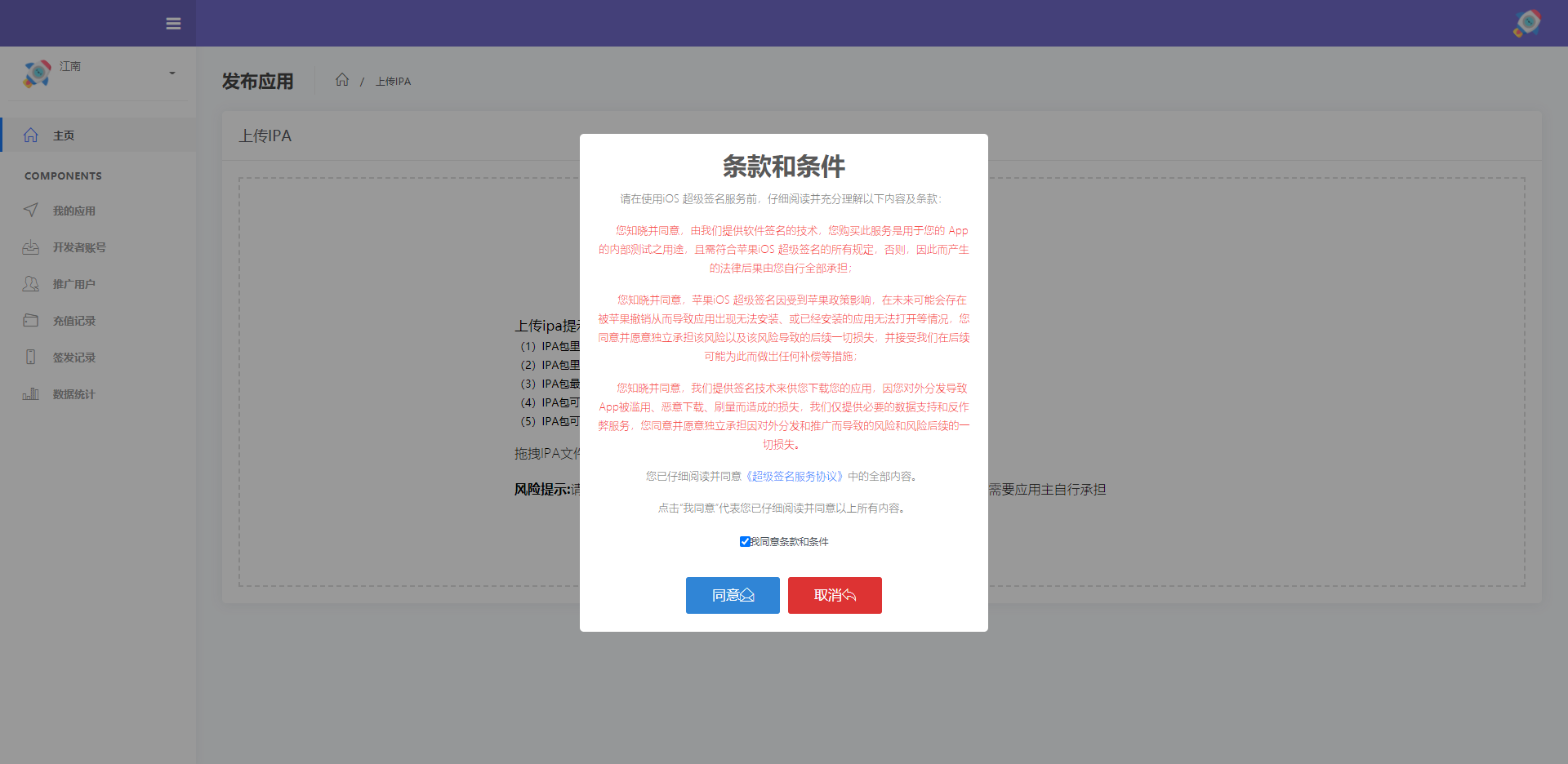This screenshot has width=1568, height=764.
Task: Click the 上传IPA breadcrumb link
Action: (x=393, y=81)
